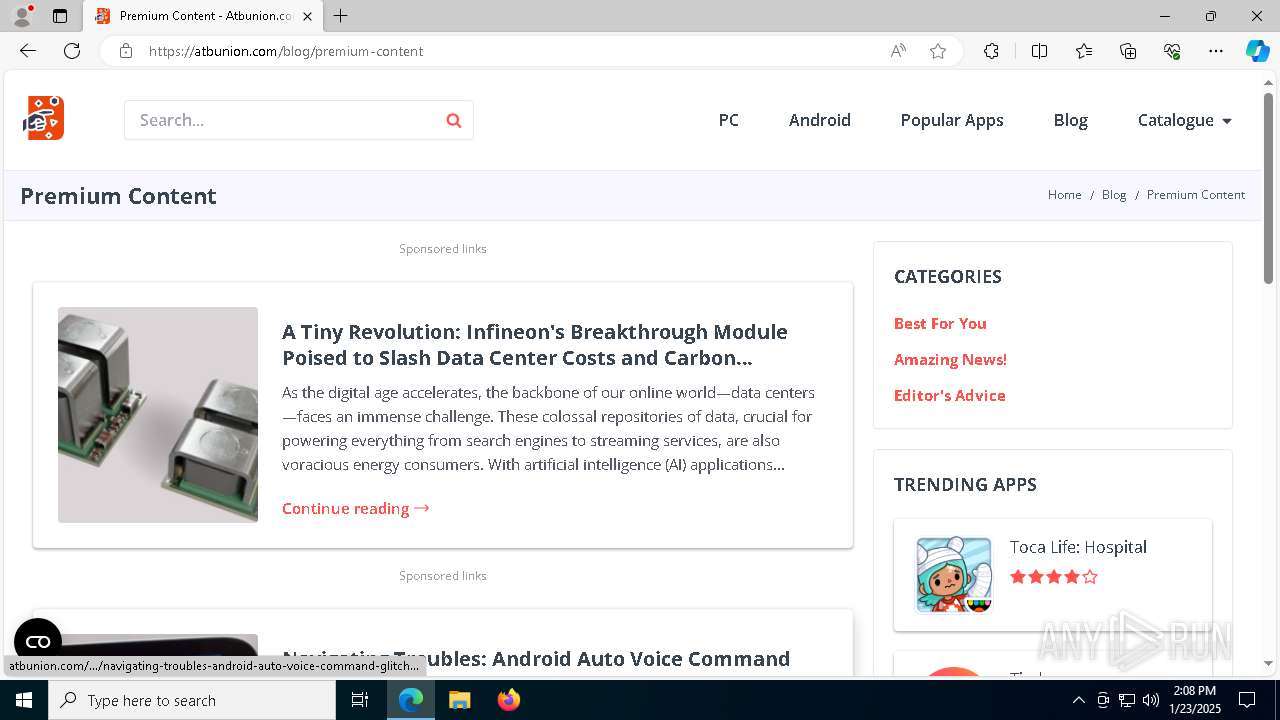
Task: Open the Split screen icon
Action: [x=1039, y=51]
